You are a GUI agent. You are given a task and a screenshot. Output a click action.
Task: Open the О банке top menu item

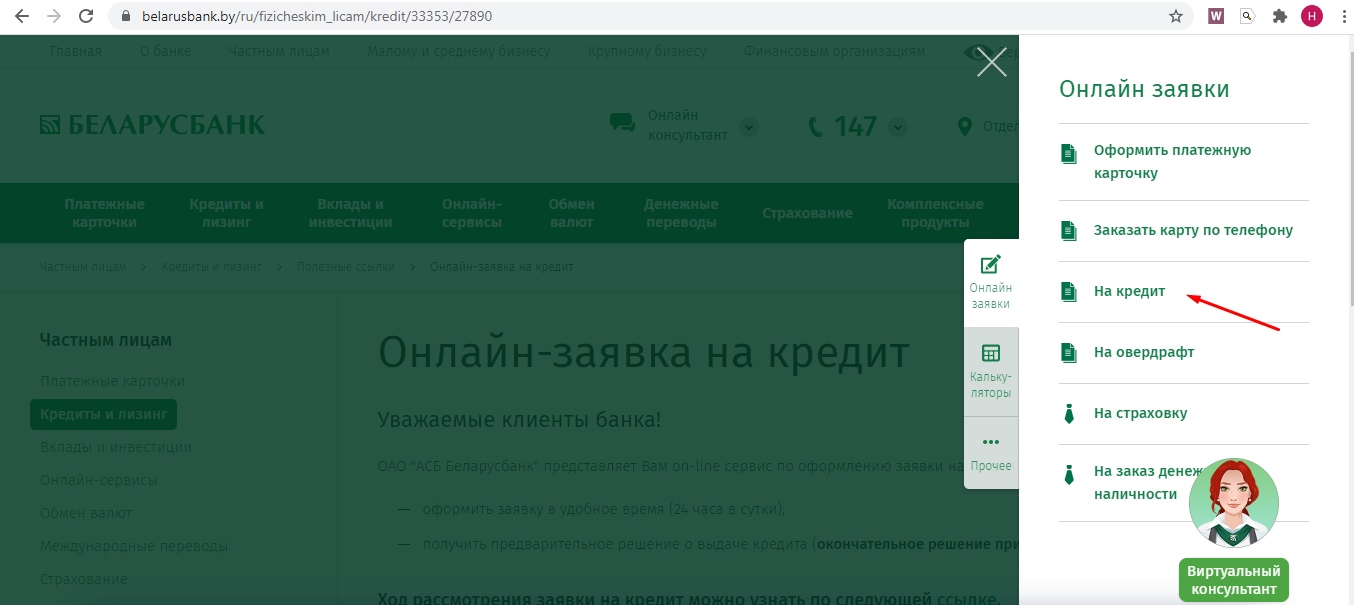coord(164,51)
